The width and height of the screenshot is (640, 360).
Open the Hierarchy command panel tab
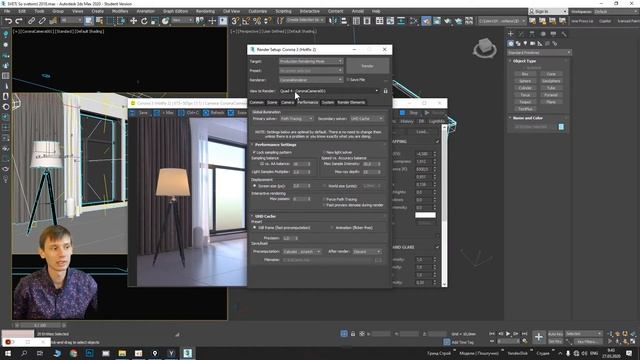[532, 34]
